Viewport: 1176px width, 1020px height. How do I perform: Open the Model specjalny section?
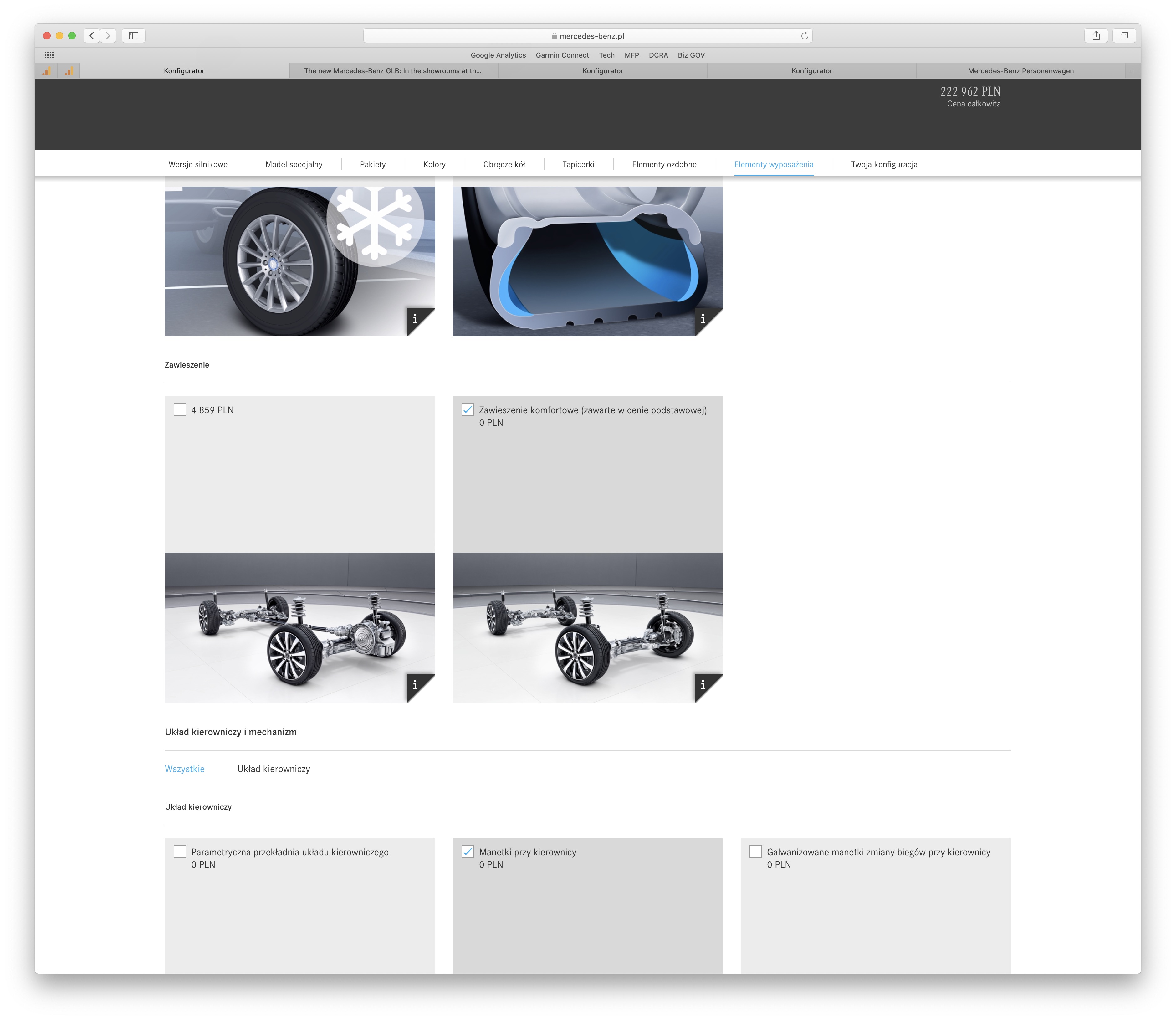pos(294,164)
